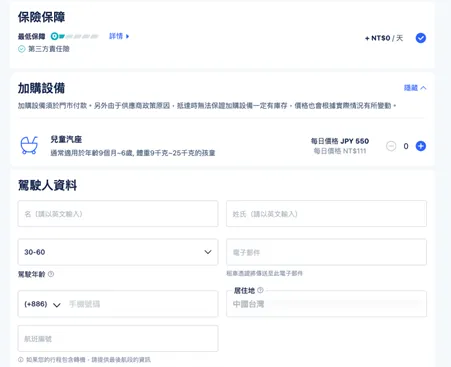
Task: Select the 居住地 field showing 中國台灣
Action: [x=326, y=304]
